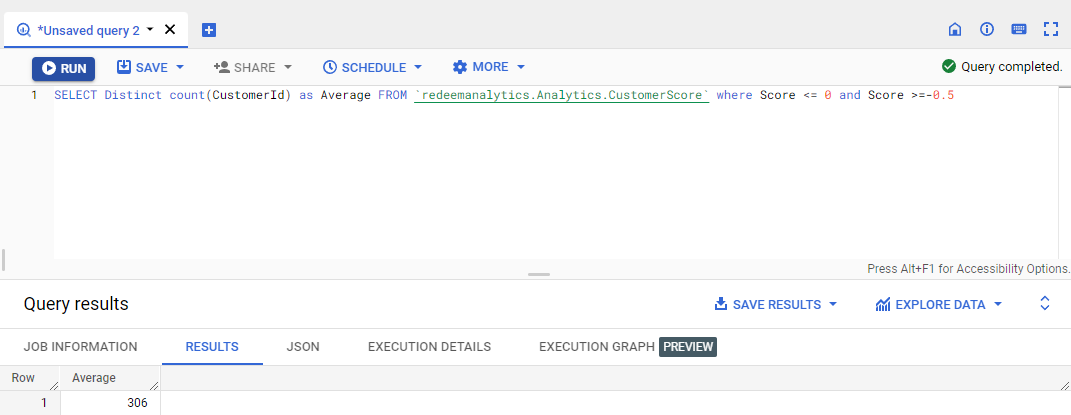Run the query
Screen dimensions: 1071x415
tap(64, 68)
